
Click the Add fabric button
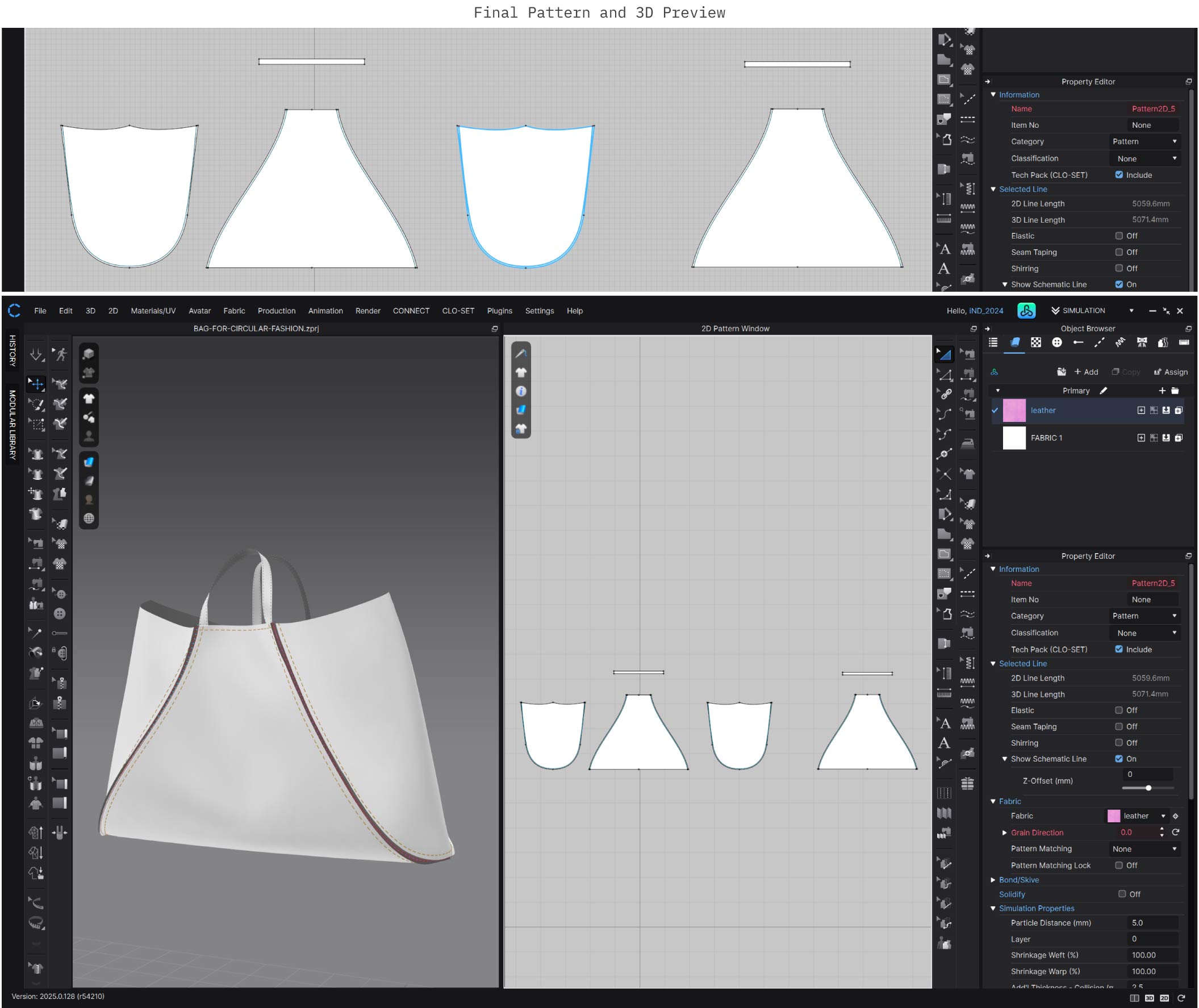click(x=1086, y=372)
